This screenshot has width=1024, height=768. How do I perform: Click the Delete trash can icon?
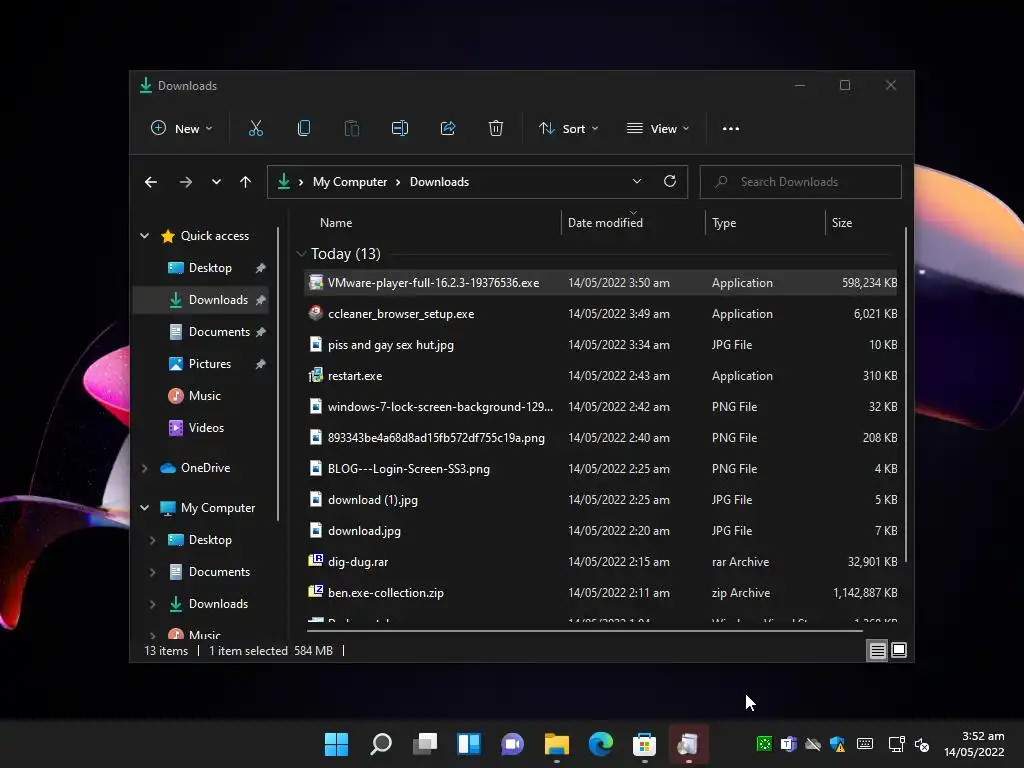(x=496, y=129)
